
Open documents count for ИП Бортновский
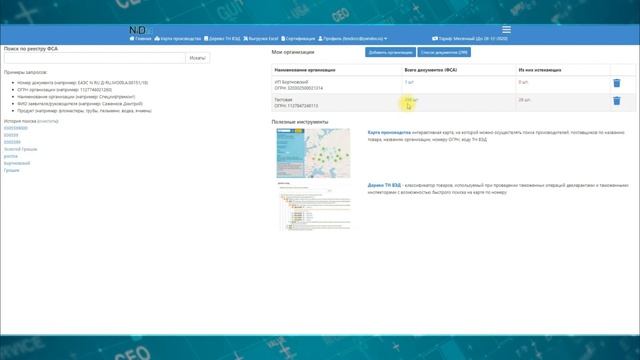point(409,82)
